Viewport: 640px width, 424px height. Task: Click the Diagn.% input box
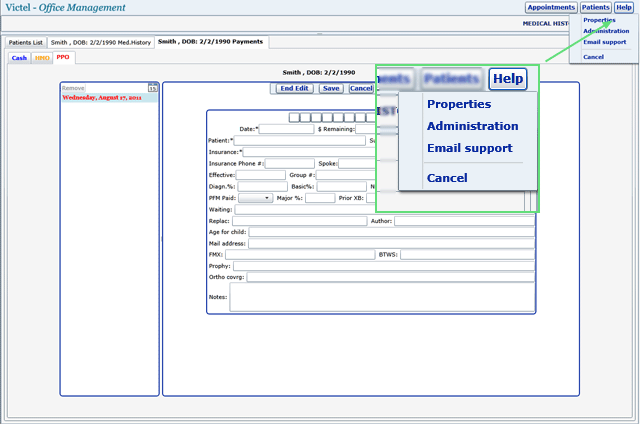click(x=263, y=186)
